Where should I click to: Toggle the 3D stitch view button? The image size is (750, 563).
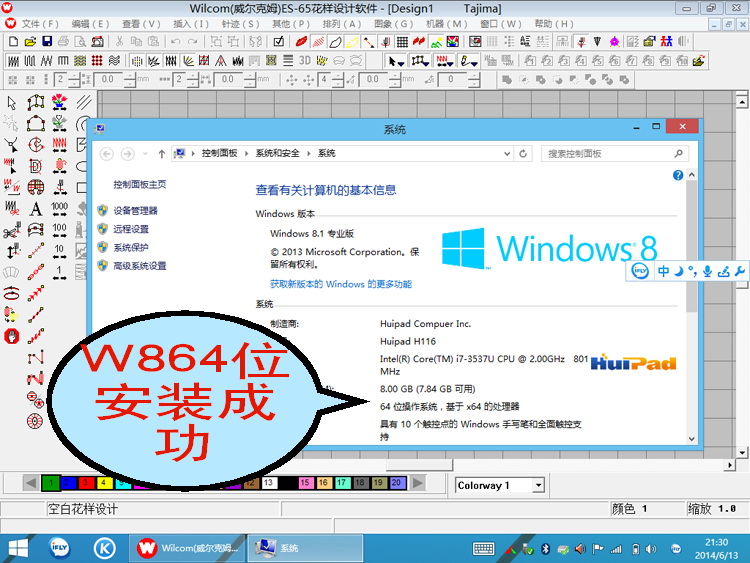[305, 61]
